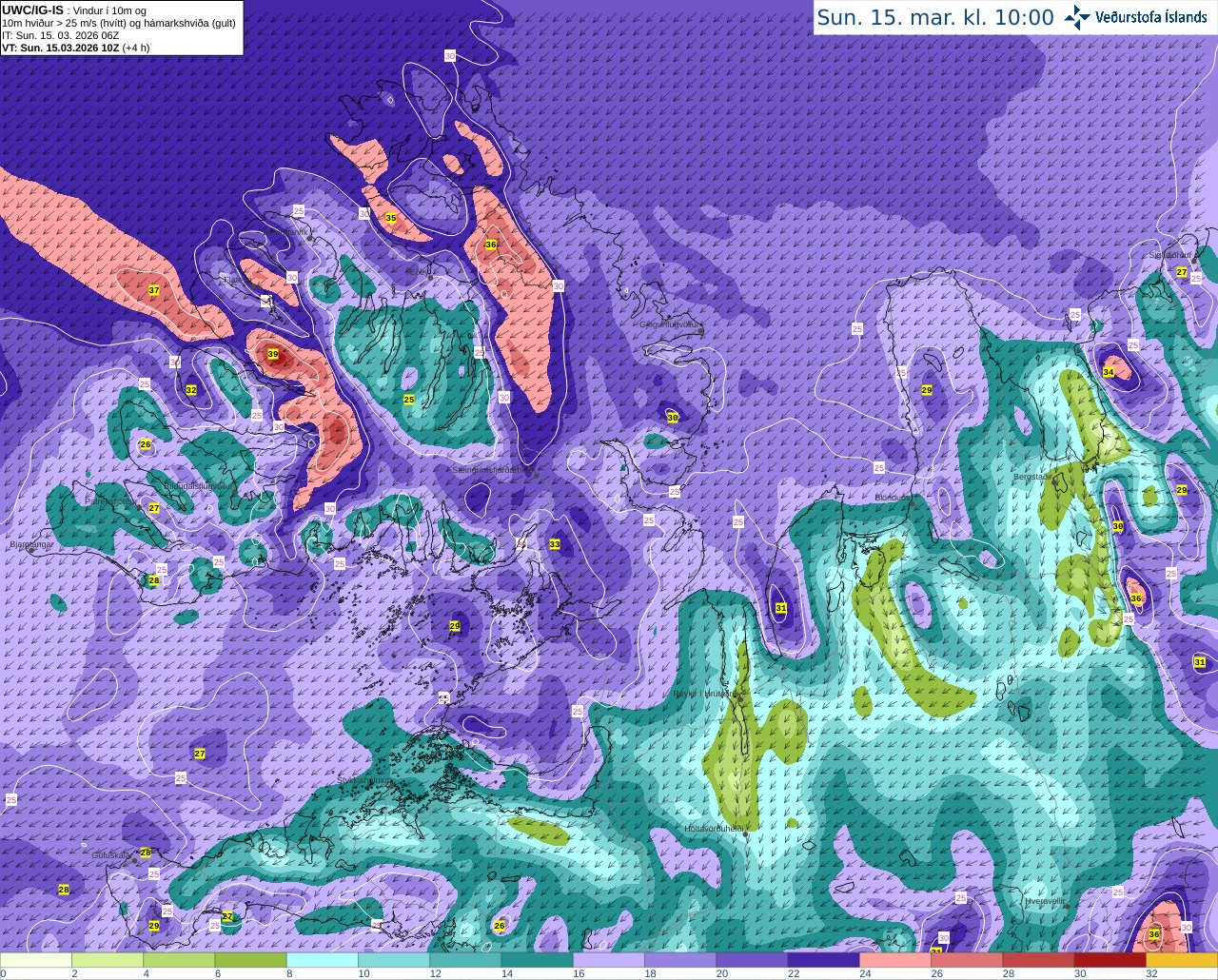Pick the green 4–6 legend swatch
The image size is (1218, 980).
point(179,960)
